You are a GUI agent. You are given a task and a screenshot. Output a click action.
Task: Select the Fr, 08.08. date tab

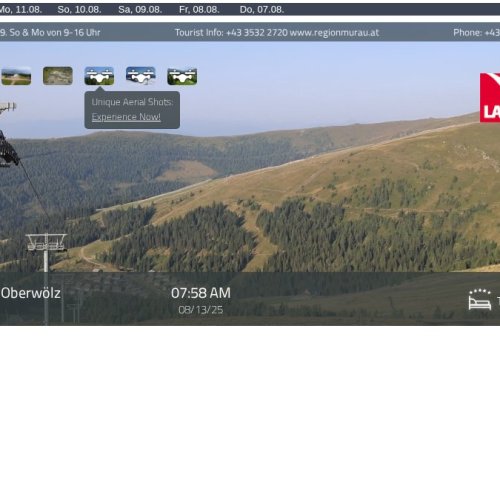click(x=199, y=10)
